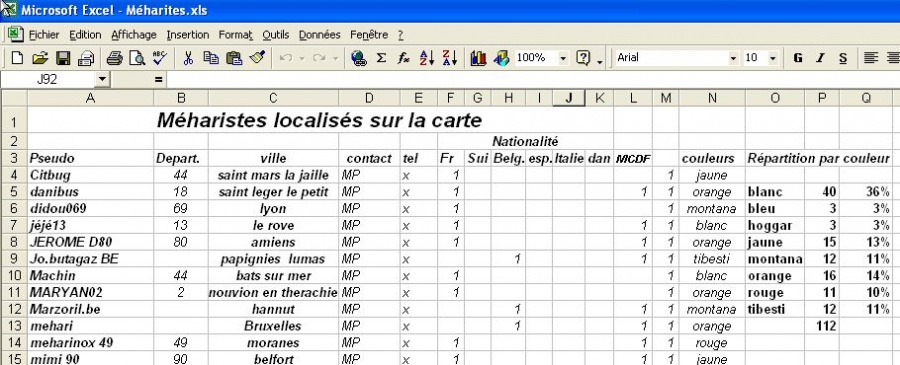Sort descending Z to A

click(449, 58)
